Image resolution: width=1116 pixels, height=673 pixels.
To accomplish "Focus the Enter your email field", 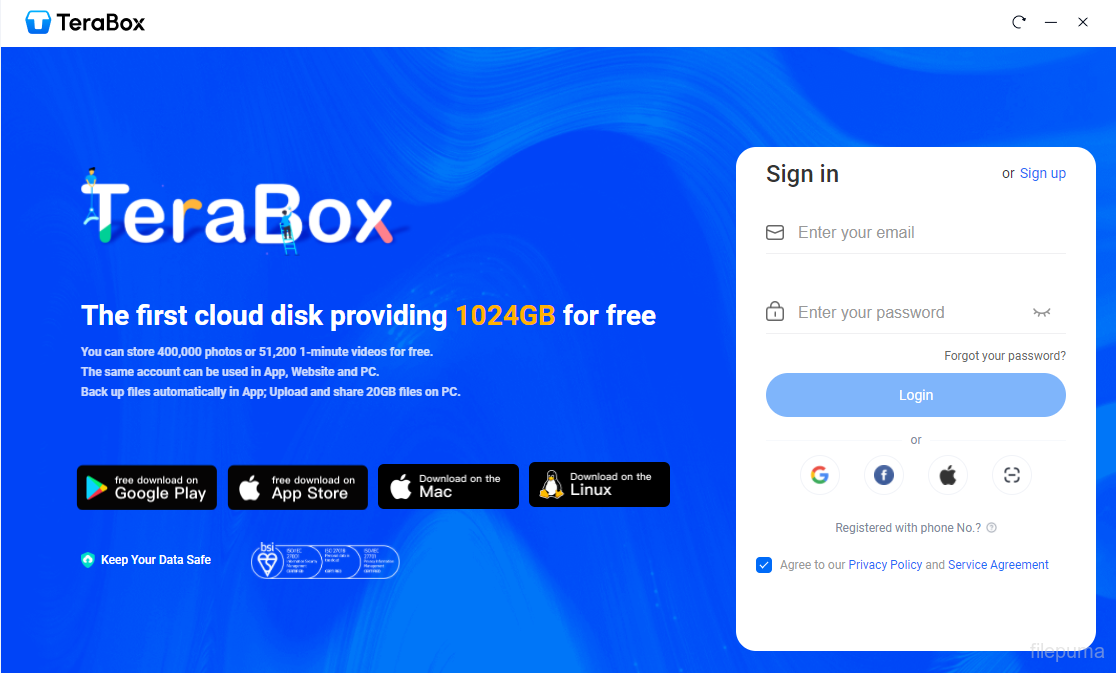I will coord(915,233).
